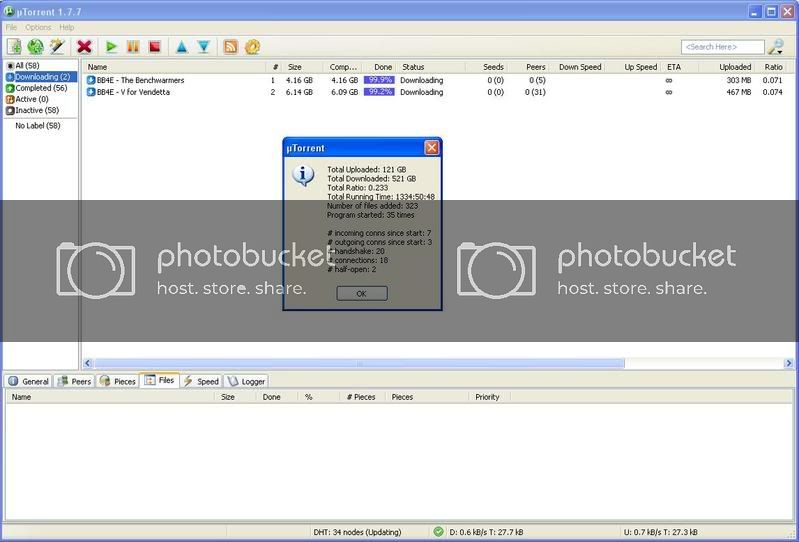Open the RSS Downloader icon
Screen dimensions: 799x542
click(x=231, y=47)
